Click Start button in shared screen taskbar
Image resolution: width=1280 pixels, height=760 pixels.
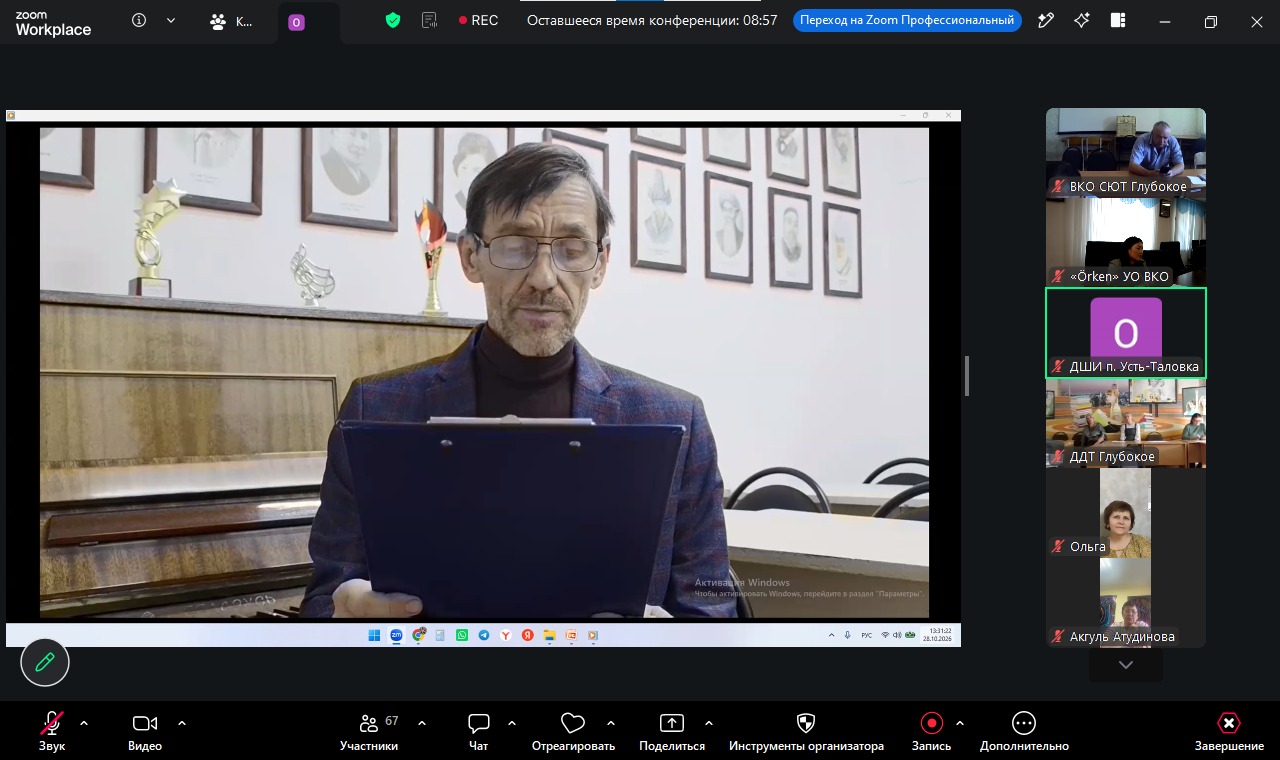pos(375,635)
